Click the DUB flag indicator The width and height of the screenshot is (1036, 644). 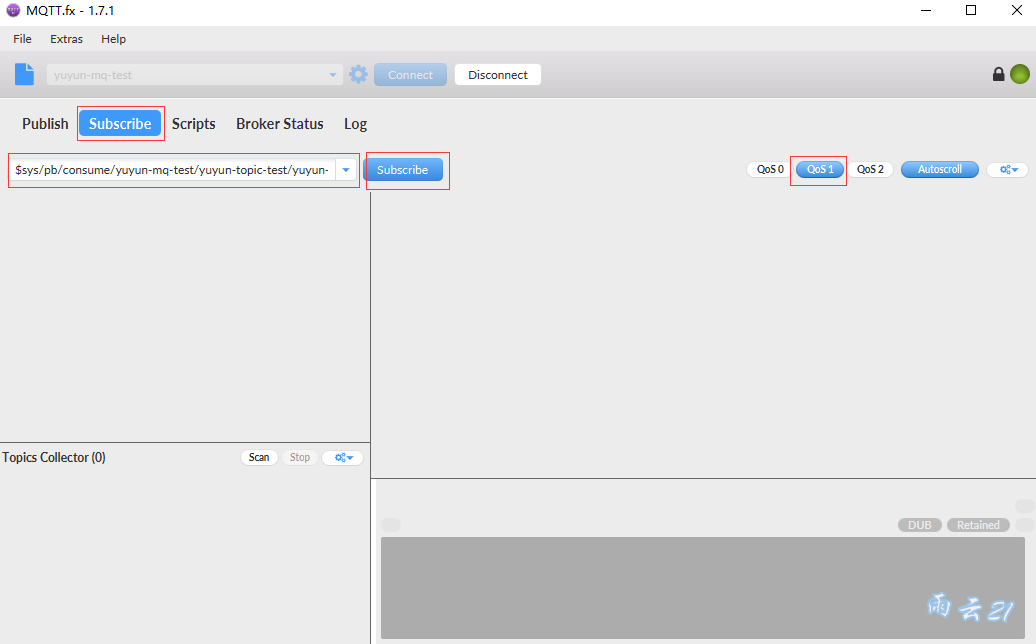(x=920, y=525)
